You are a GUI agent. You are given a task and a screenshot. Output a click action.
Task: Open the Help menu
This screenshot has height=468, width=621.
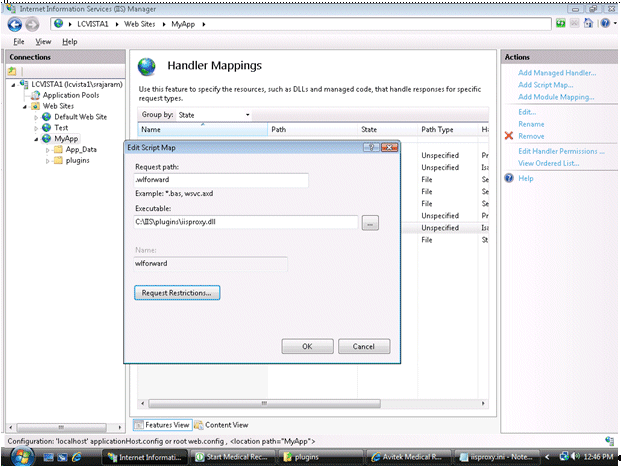click(70, 42)
